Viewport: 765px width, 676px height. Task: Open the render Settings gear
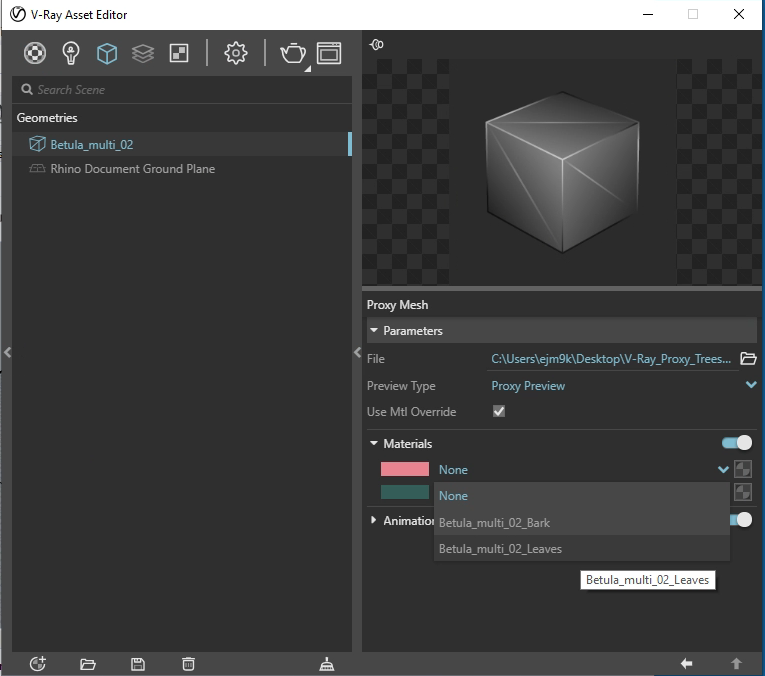pos(236,53)
